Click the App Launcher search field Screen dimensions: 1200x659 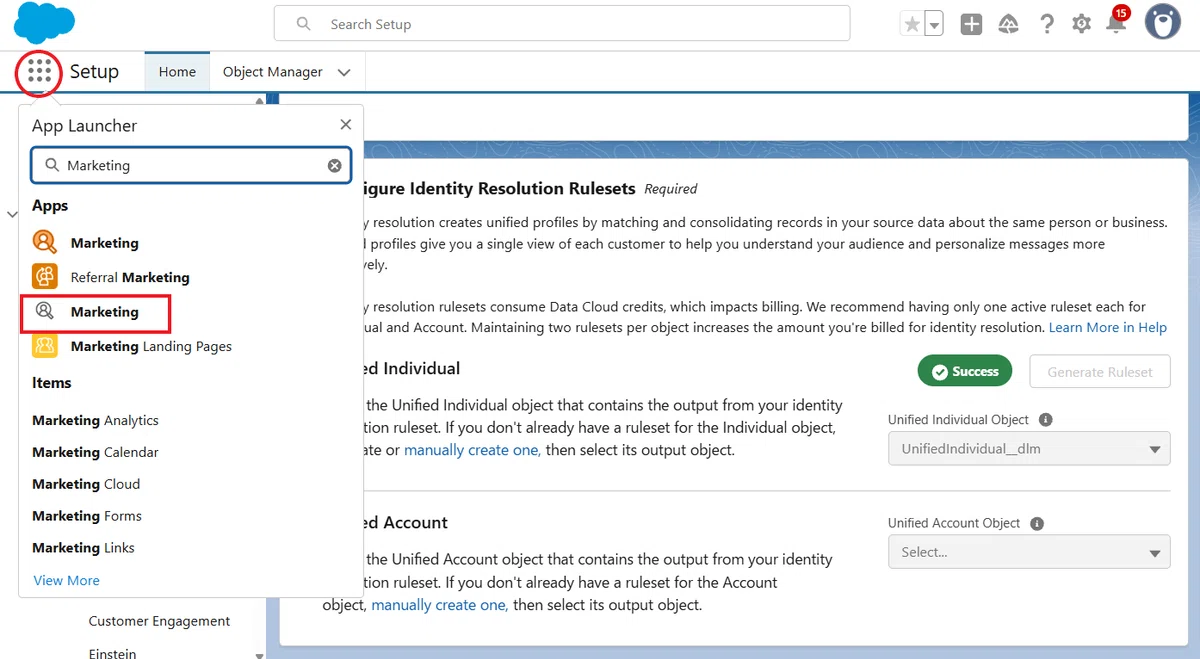click(190, 166)
